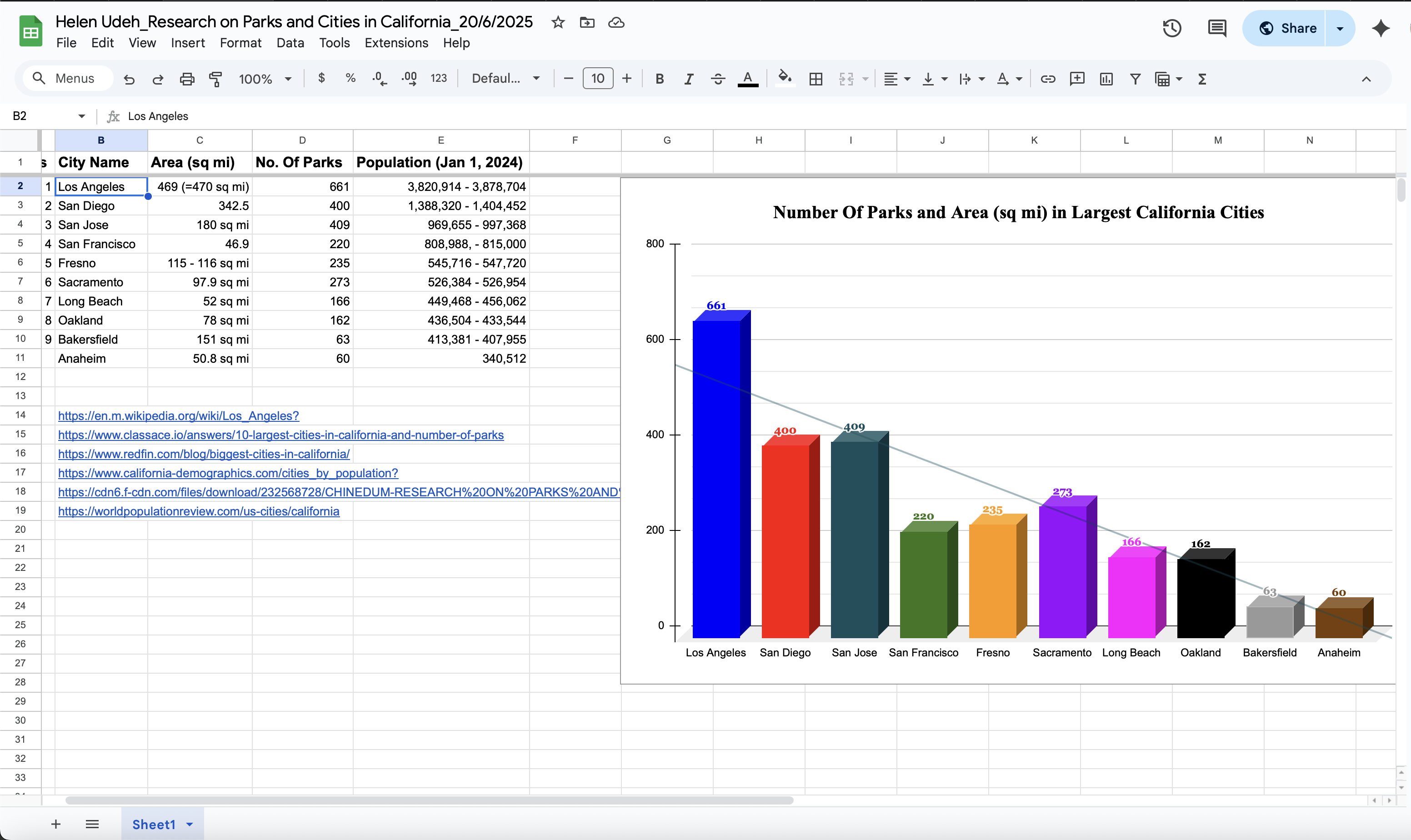The image size is (1411, 840).
Task: Add a new sheet with plus
Action: click(x=55, y=824)
